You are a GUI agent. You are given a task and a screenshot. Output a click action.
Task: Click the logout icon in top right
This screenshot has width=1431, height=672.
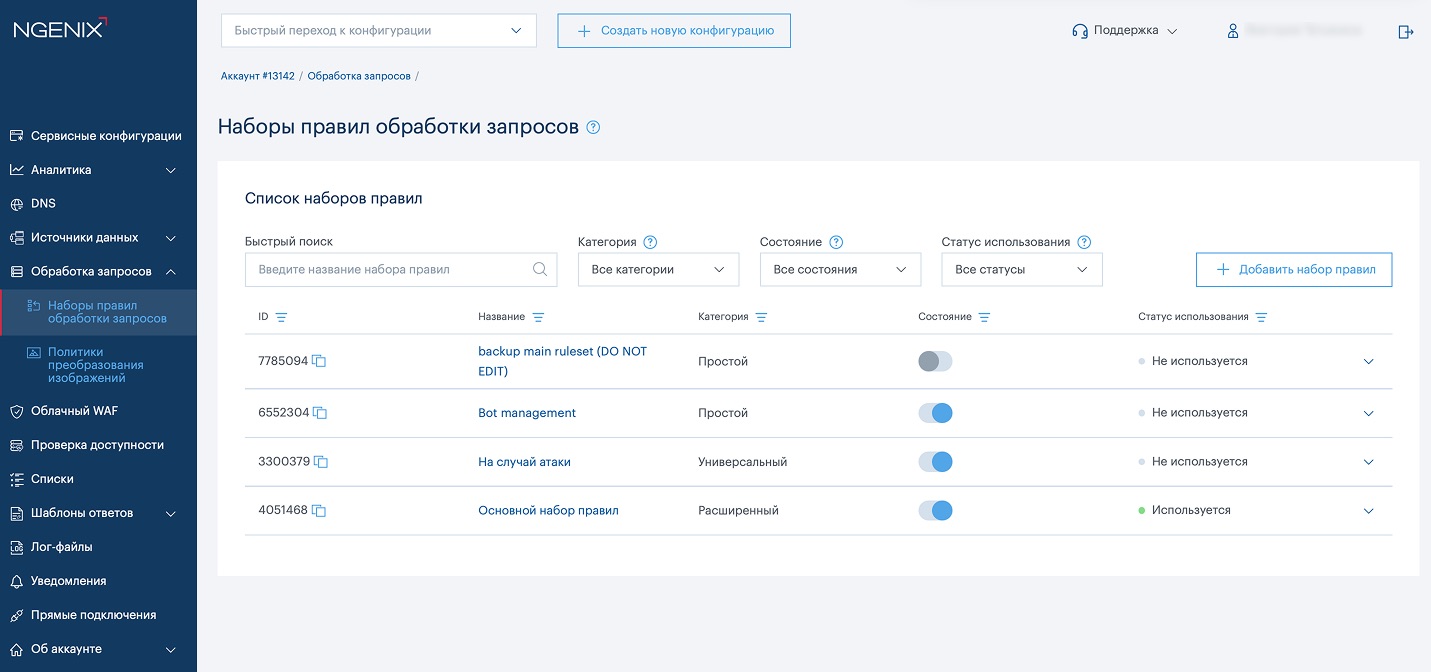1405,32
